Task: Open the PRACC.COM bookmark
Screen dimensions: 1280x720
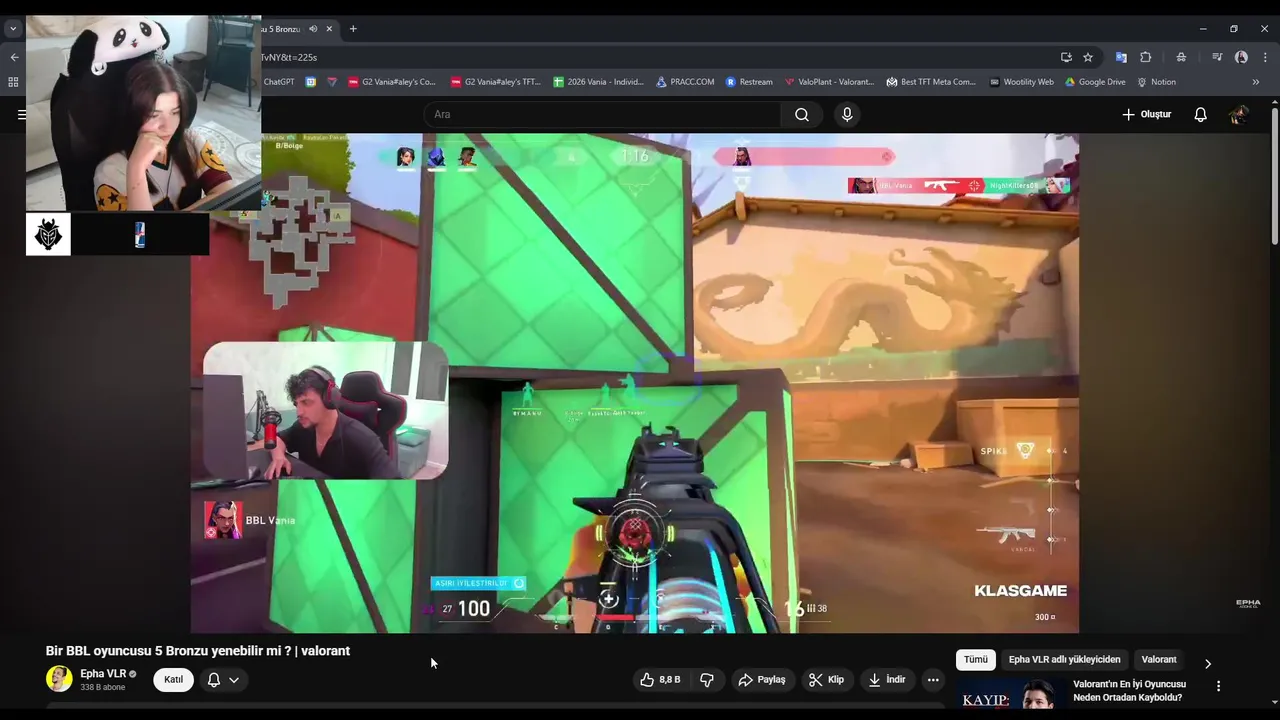Action: click(x=685, y=82)
